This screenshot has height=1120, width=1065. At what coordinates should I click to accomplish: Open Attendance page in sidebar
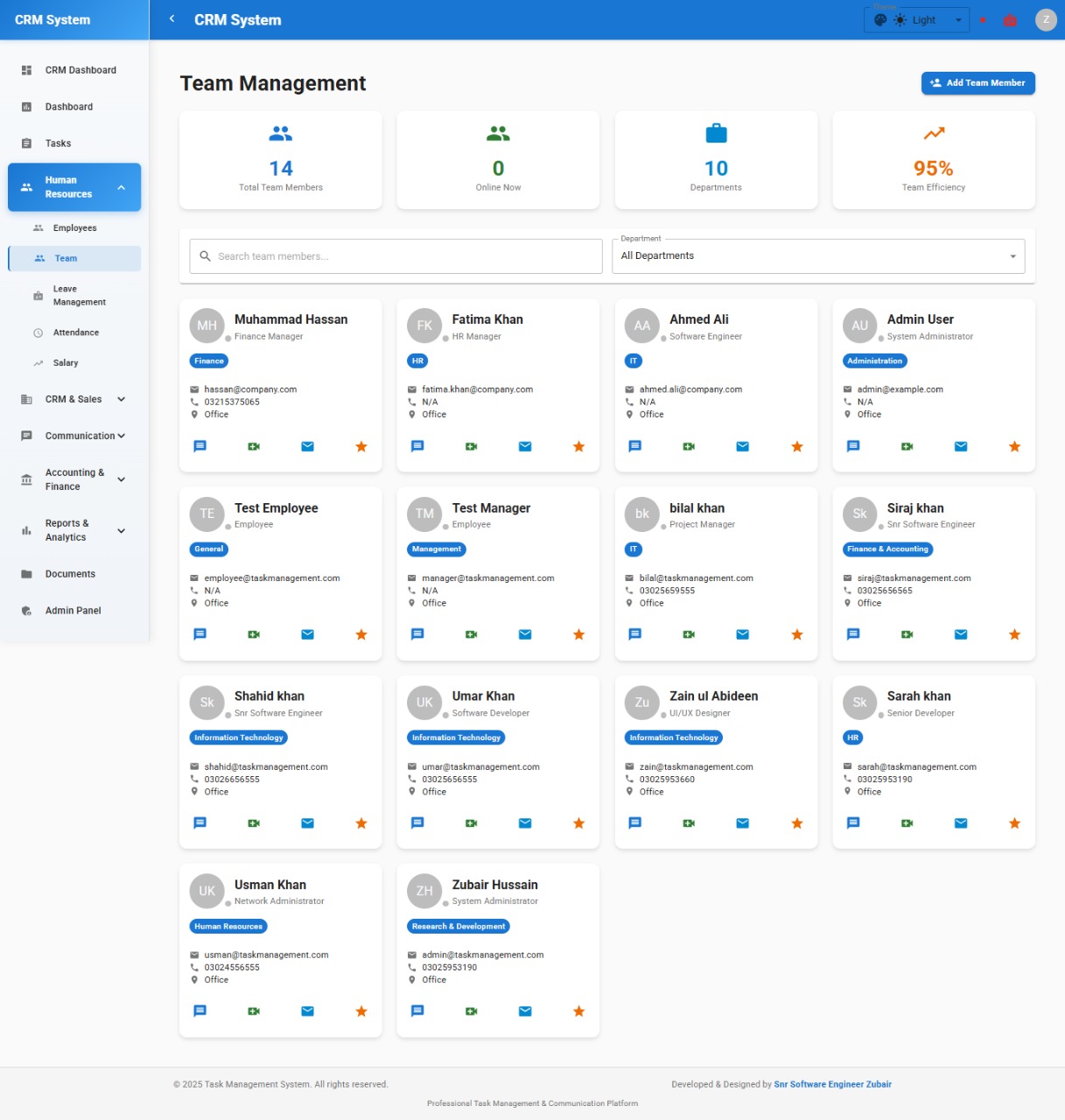pos(74,332)
